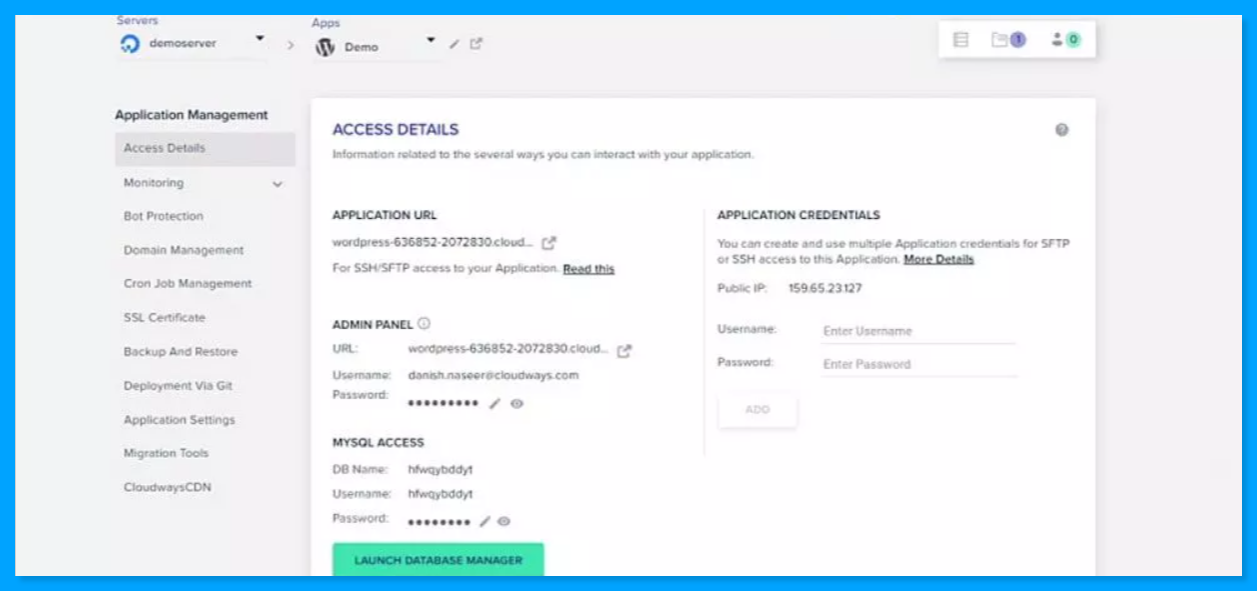This screenshot has height=591, width=1257.
Task: Edit the app name with the pencil icon
Action: point(452,44)
